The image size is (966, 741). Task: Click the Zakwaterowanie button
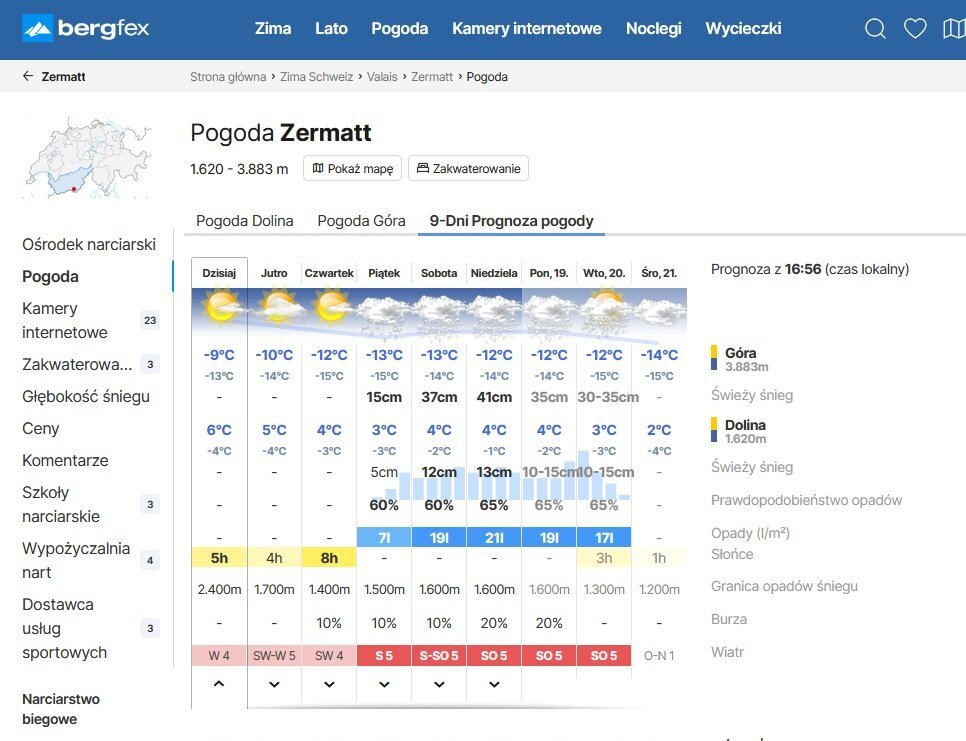pyautogui.click(x=468, y=168)
